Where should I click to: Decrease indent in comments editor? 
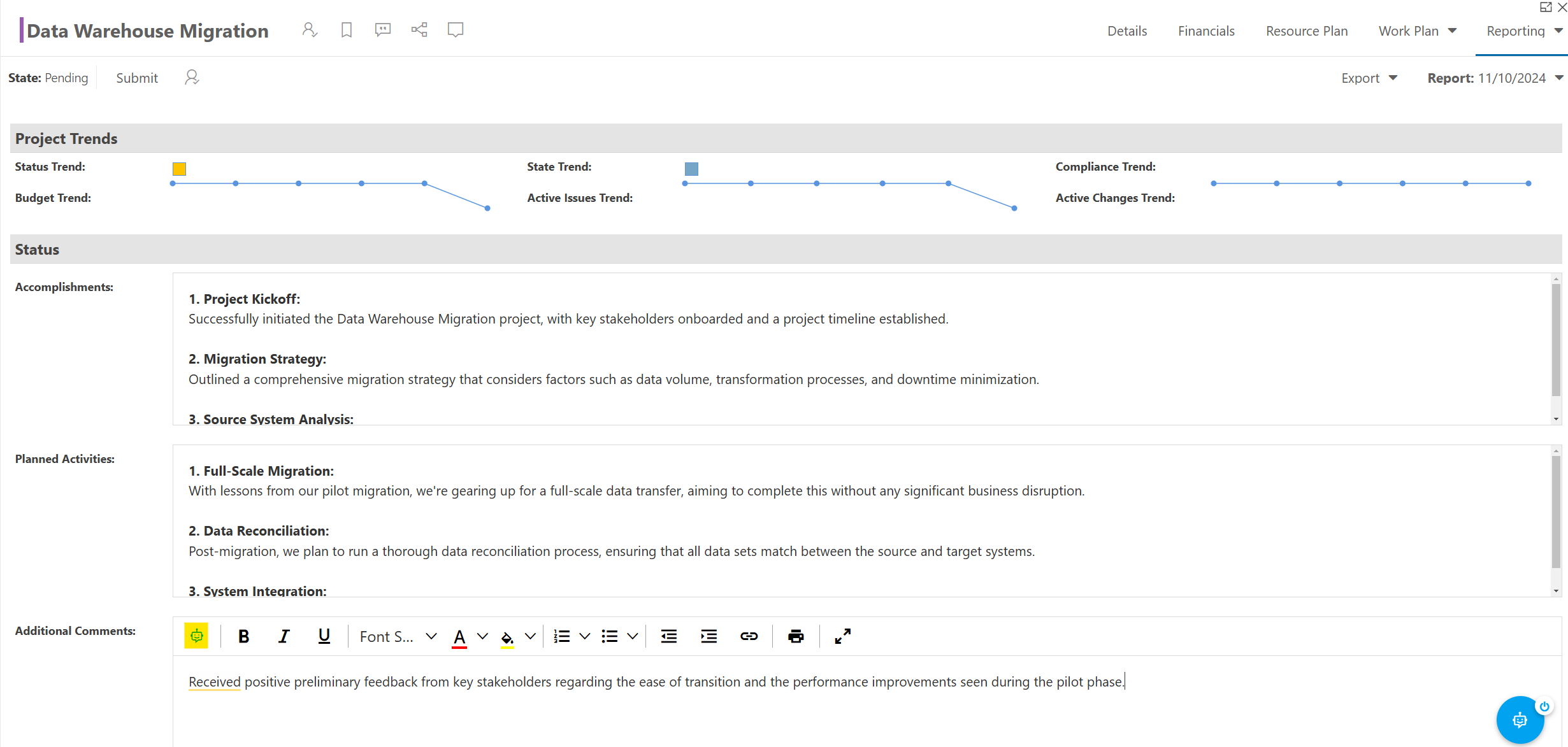(x=669, y=636)
